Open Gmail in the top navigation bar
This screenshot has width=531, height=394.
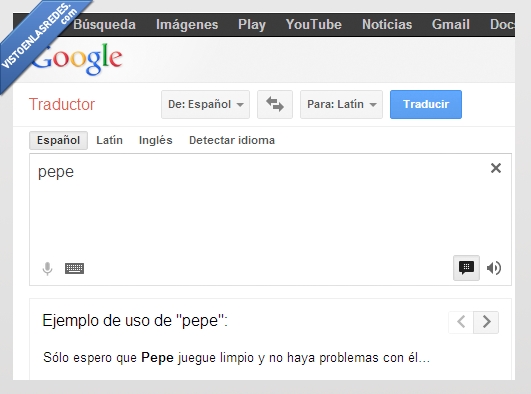(x=451, y=25)
